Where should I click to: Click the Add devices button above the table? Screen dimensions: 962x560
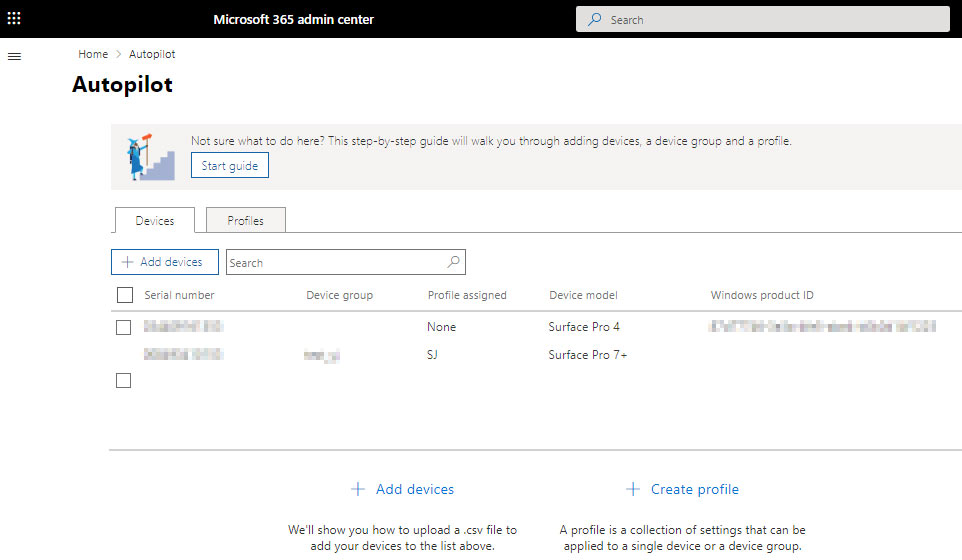point(164,262)
